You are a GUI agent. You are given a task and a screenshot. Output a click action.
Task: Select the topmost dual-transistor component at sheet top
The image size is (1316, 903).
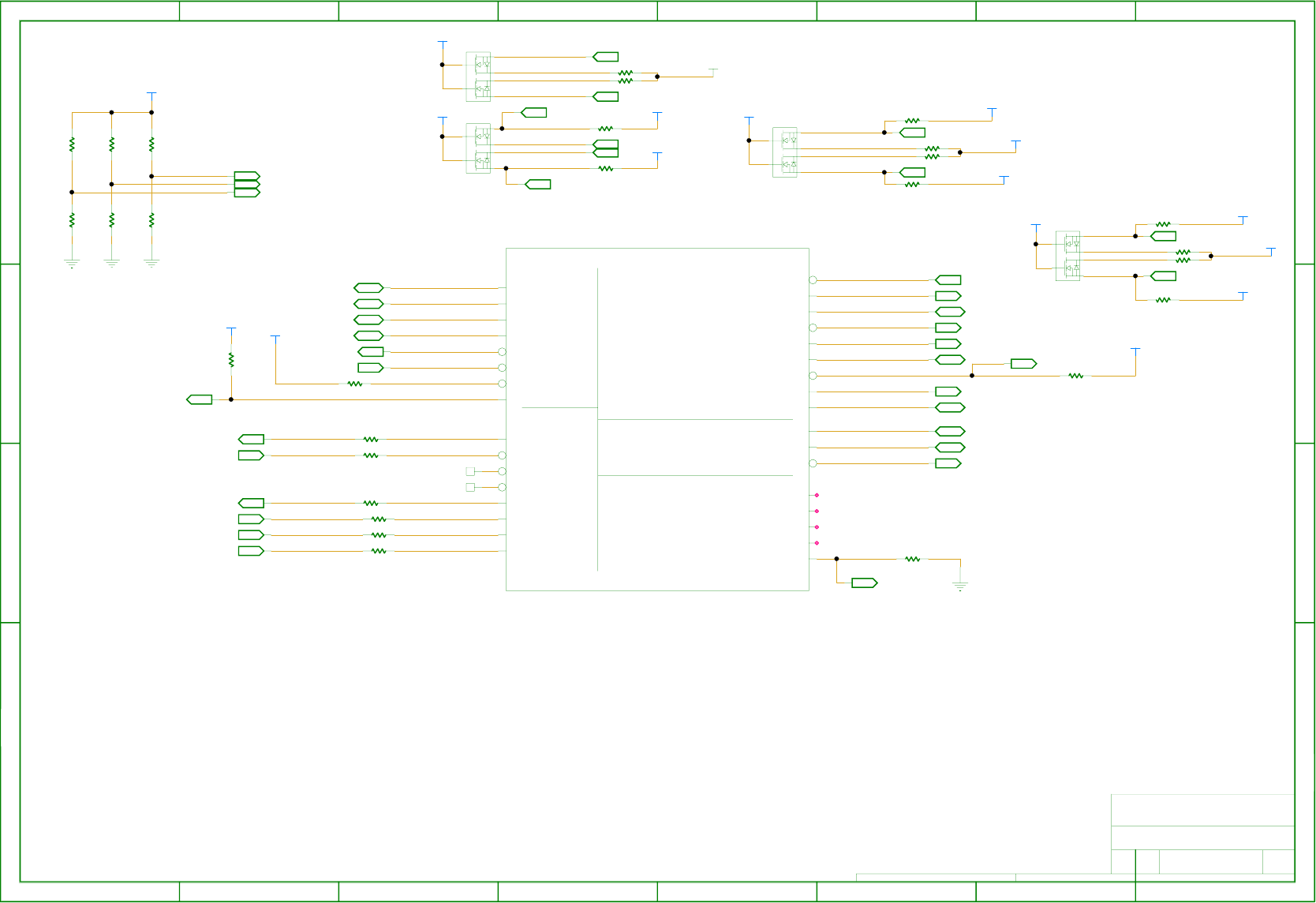(478, 77)
